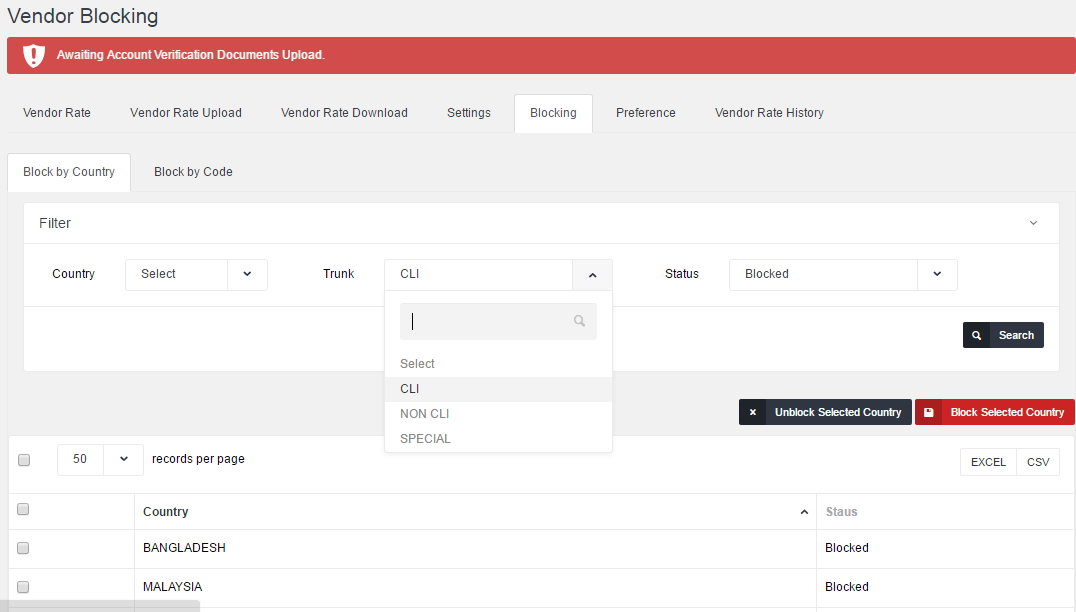Screen dimensions: 1076x612
Task: Export the table using the CSV button
Action: point(1038,462)
